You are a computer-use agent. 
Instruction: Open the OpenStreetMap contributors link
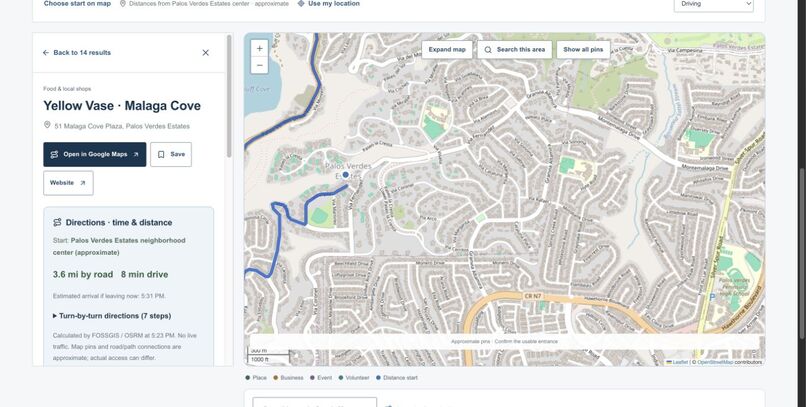[x=715, y=362]
